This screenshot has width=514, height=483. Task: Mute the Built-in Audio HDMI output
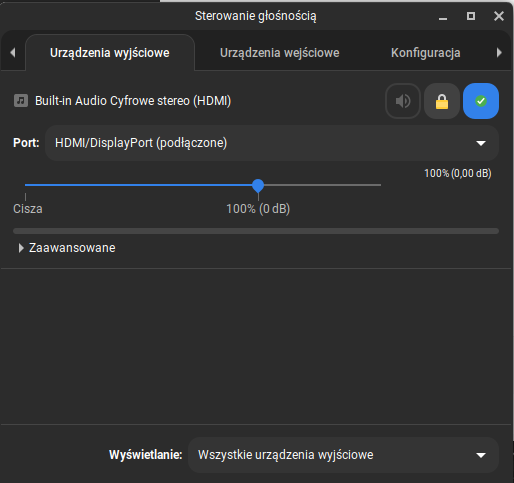403,101
